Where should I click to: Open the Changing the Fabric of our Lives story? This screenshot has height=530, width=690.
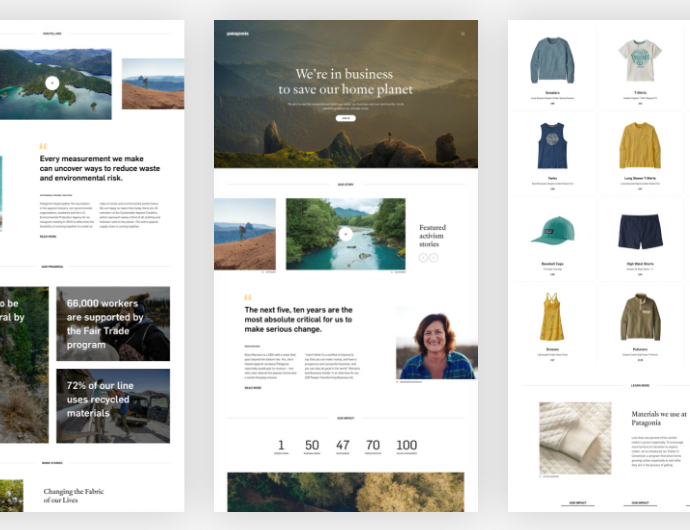coord(73,496)
